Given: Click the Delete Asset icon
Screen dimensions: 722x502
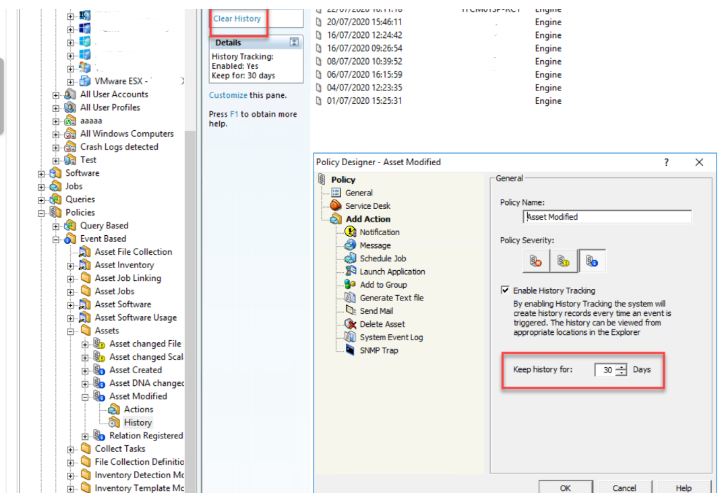Looking at the screenshot, I should [351, 323].
